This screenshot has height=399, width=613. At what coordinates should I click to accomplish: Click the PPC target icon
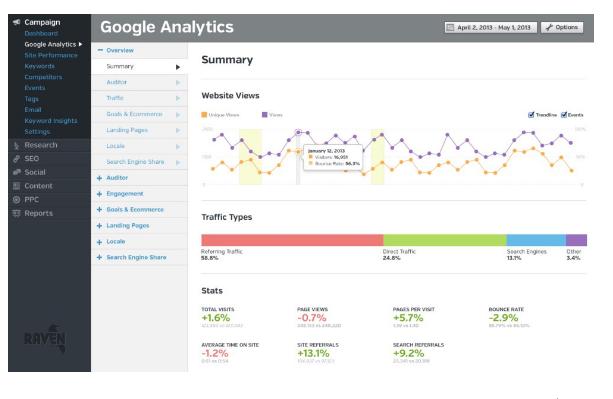pyautogui.click(x=16, y=200)
